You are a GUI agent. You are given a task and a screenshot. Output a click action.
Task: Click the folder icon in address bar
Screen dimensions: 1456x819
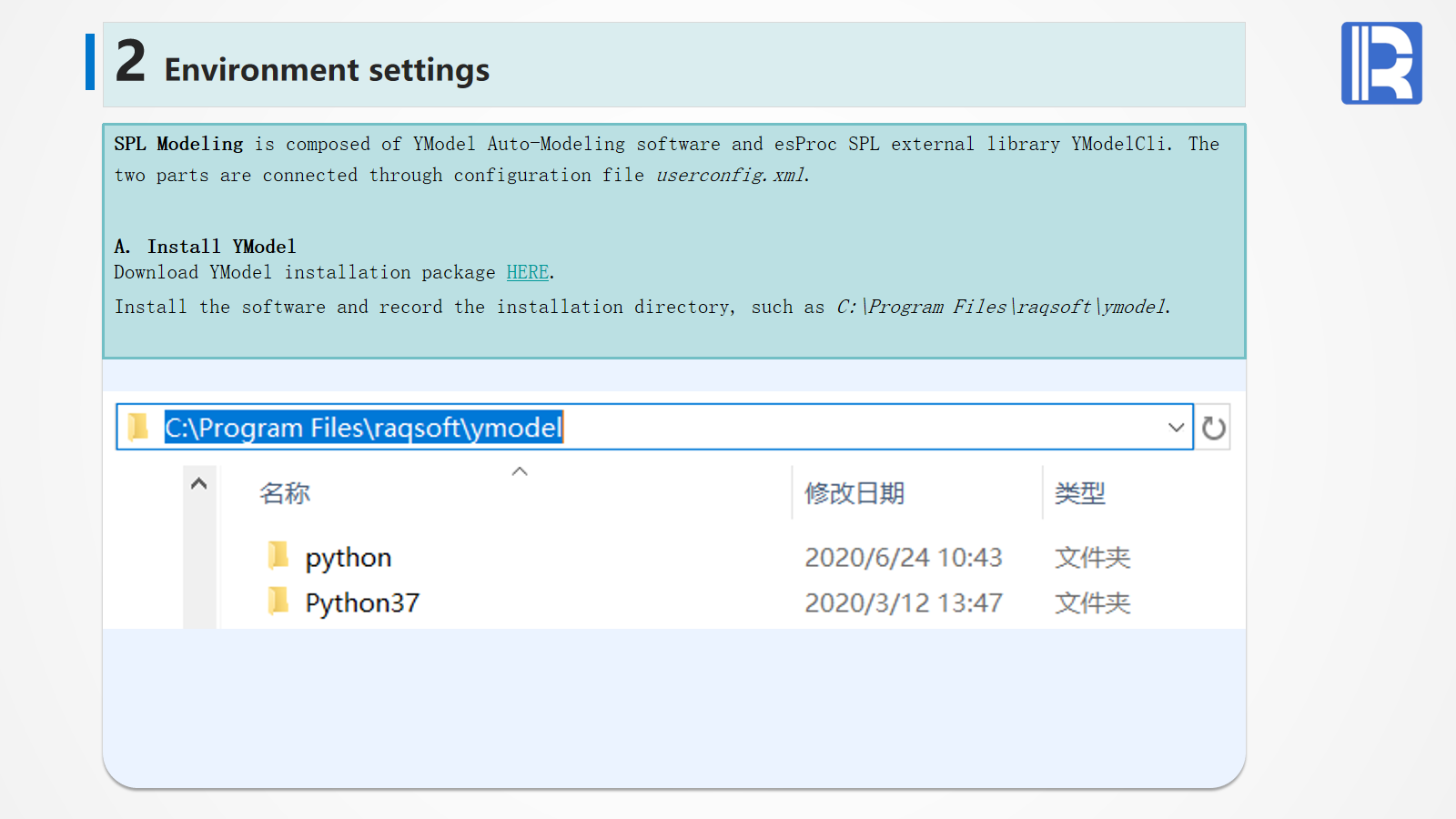point(138,427)
